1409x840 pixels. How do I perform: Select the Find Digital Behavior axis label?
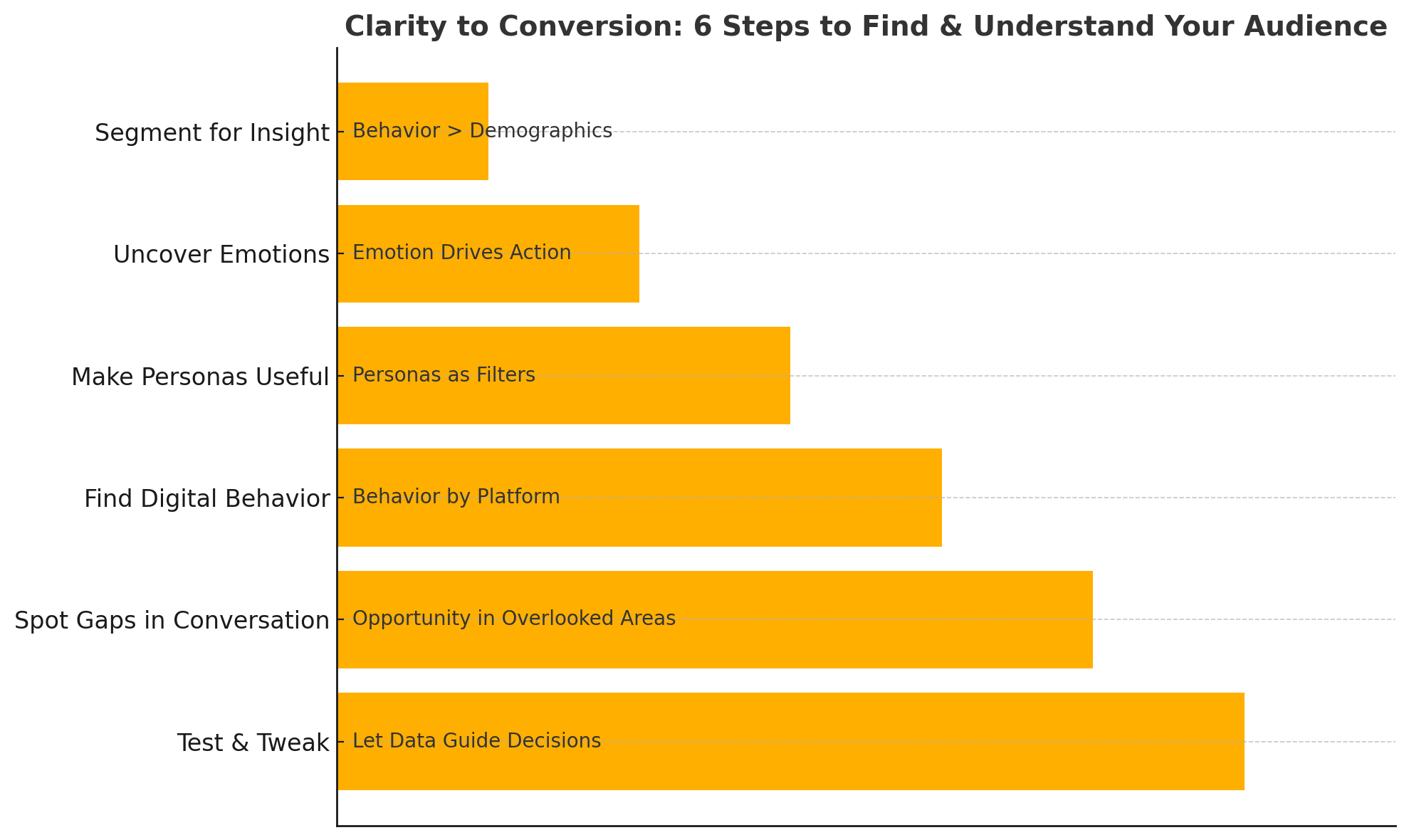(x=207, y=498)
